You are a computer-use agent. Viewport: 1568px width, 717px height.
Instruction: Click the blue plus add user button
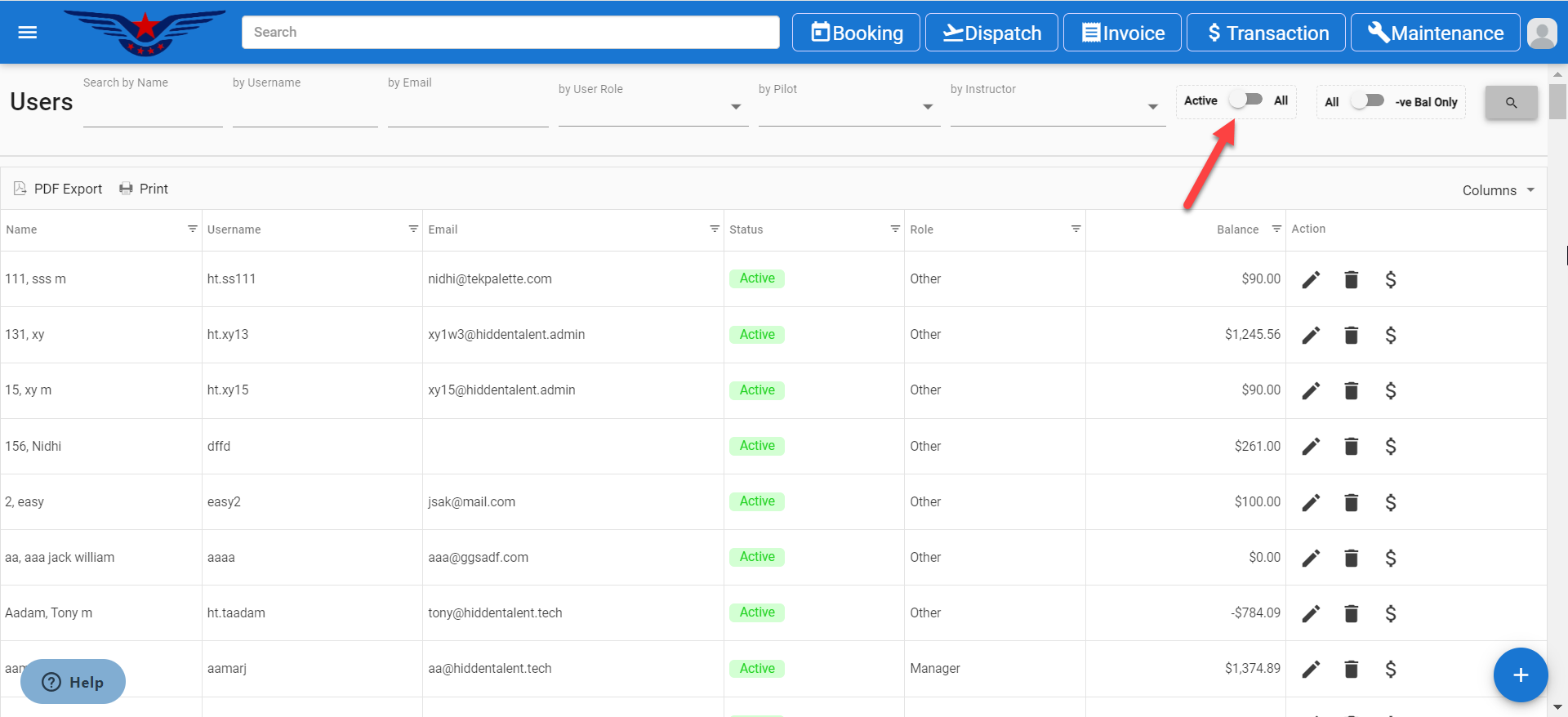[x=1520, y=675]
